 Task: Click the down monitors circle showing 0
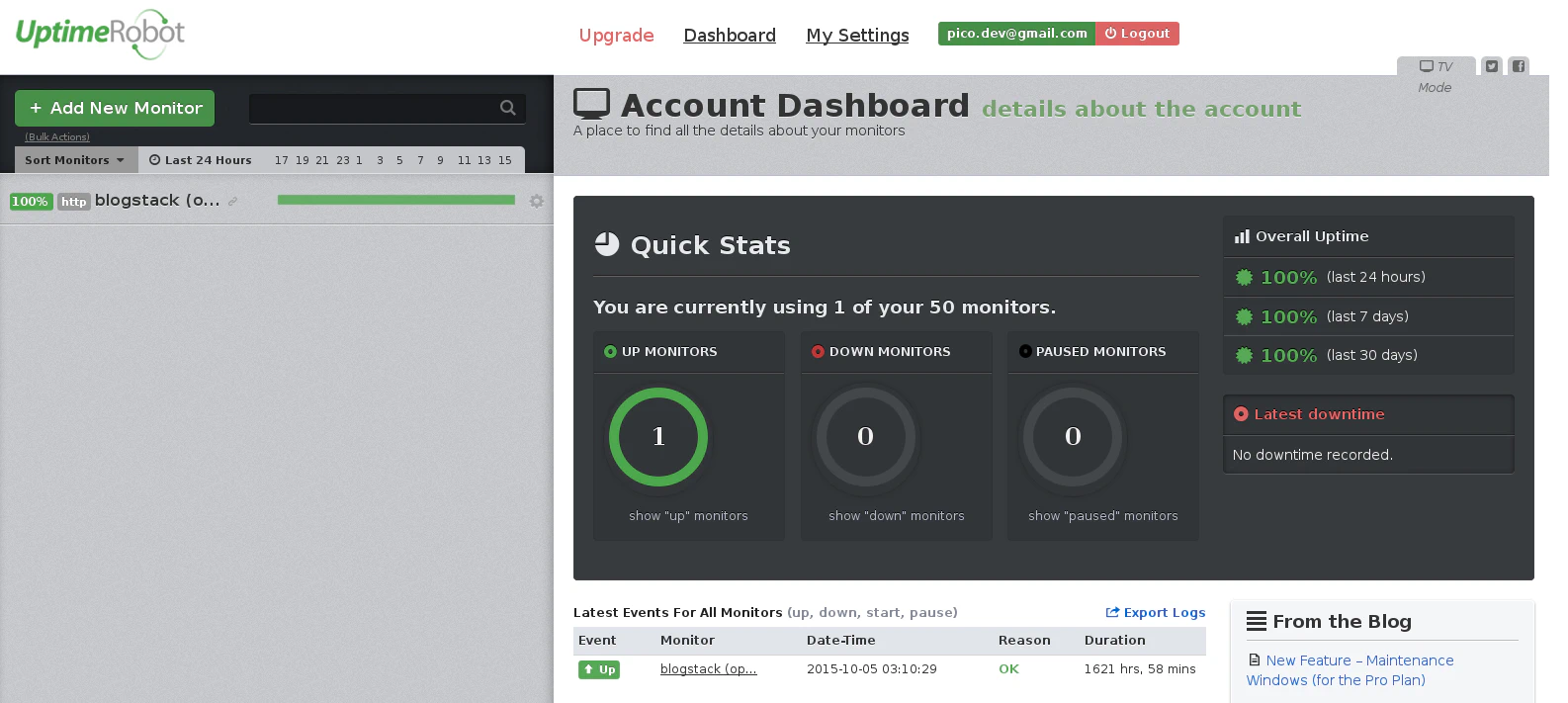865,436
